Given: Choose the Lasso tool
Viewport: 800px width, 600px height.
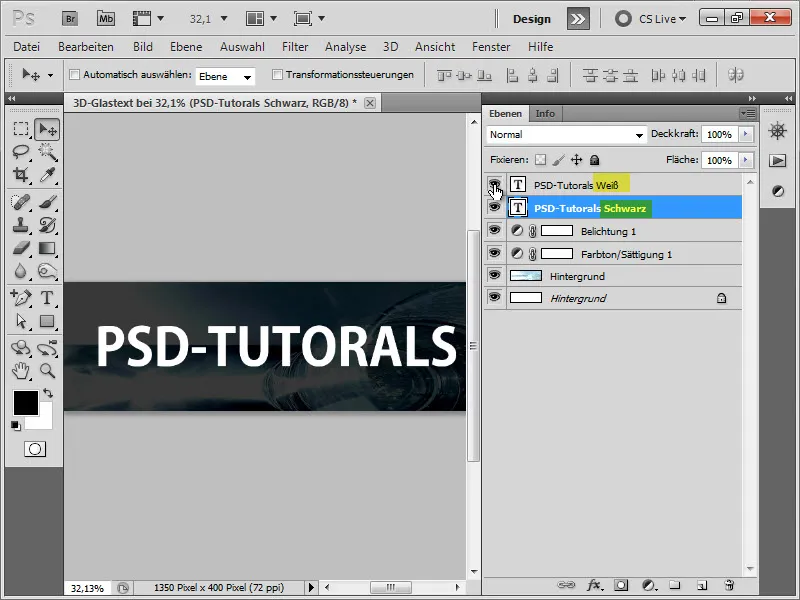Looking at the screenshot, I should click(x=21, y=151).
